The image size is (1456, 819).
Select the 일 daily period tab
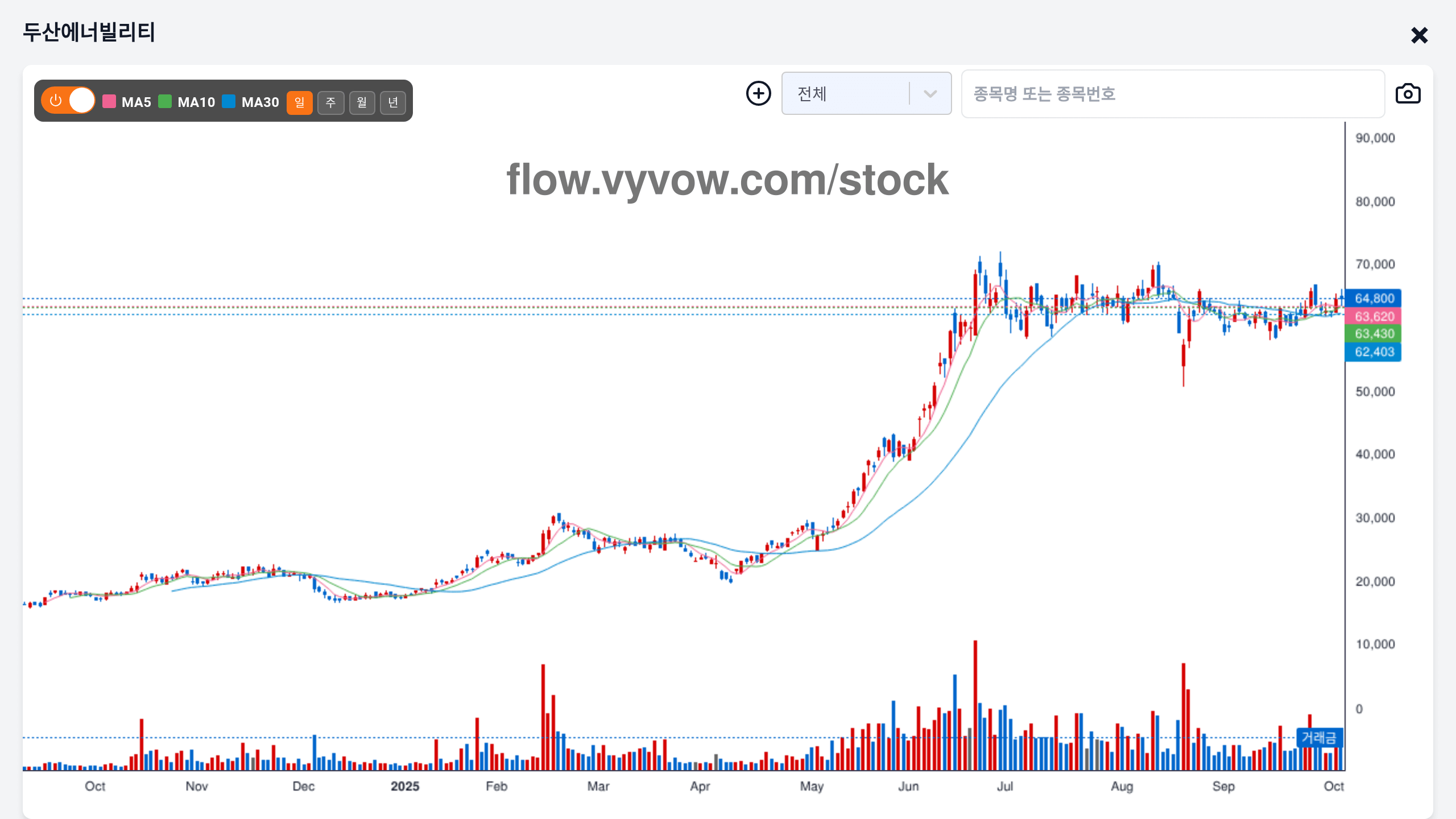pyautogui.click(x=299, y=102)
